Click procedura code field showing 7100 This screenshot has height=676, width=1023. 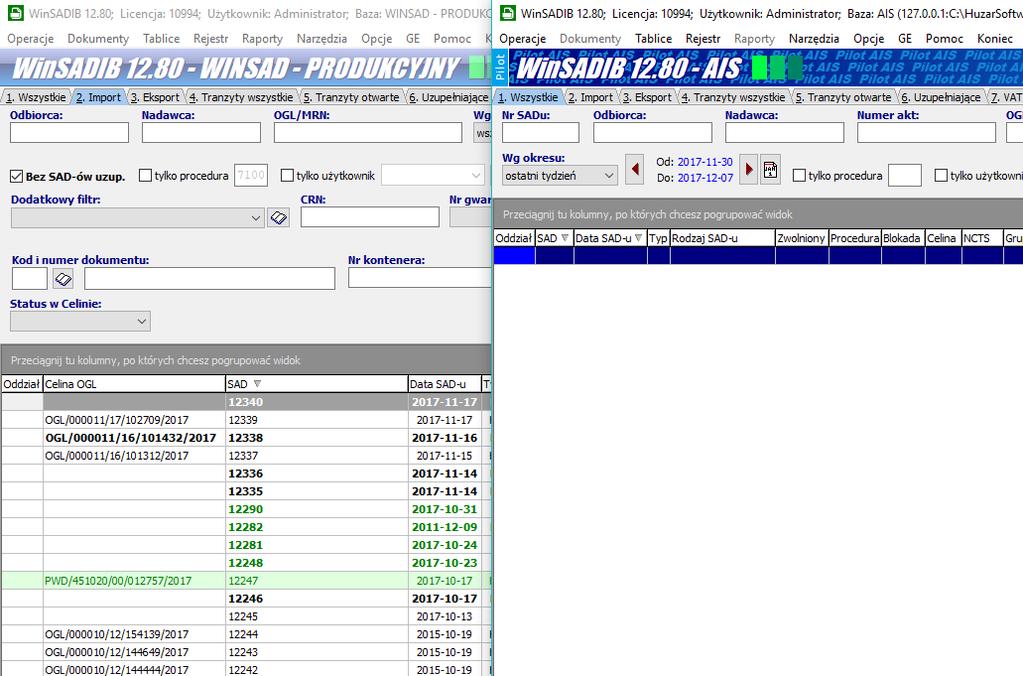251,176
